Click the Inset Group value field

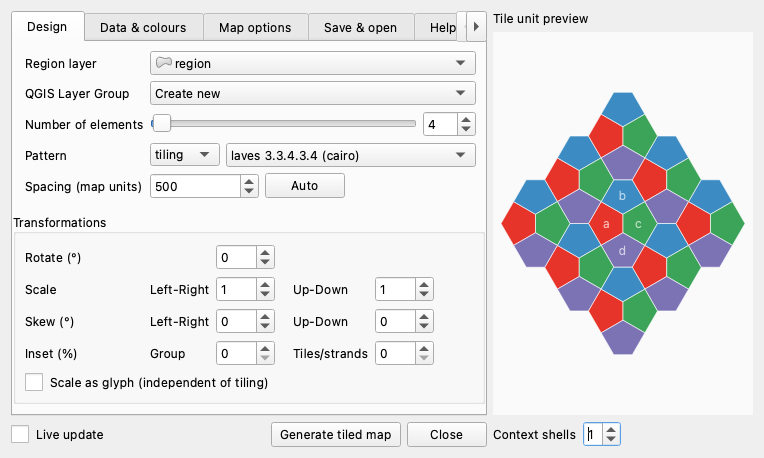(236, 353)
